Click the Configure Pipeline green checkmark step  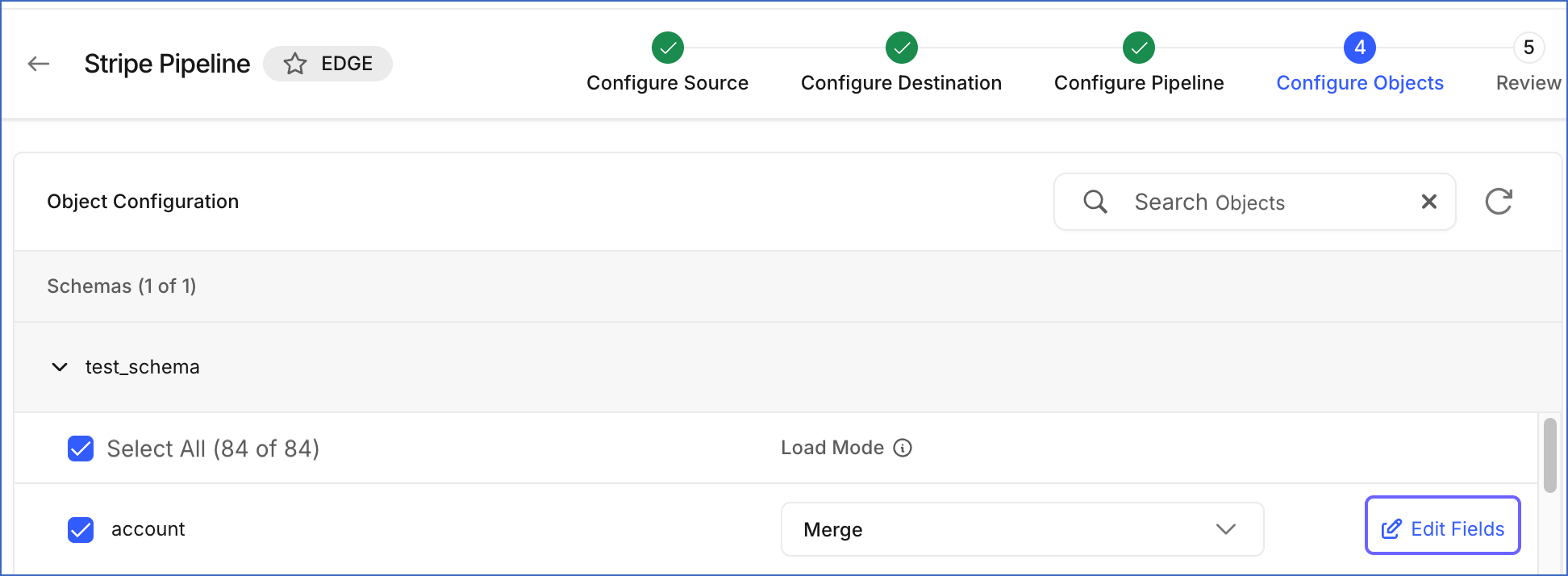[1139, 48]
